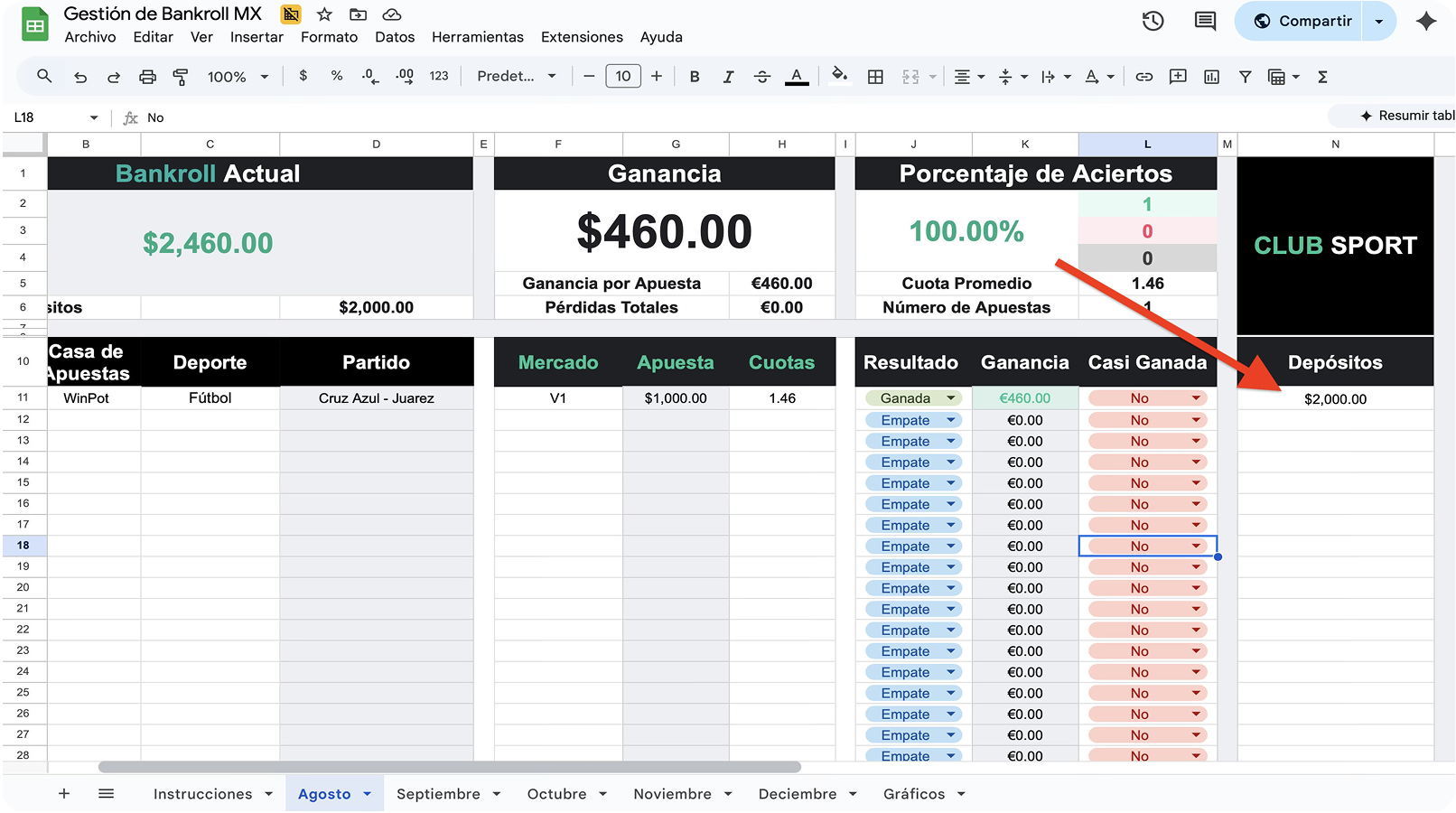Click the Compartir button
The width and height of the screenshot is (1456, 813).
coord(1302,21)
